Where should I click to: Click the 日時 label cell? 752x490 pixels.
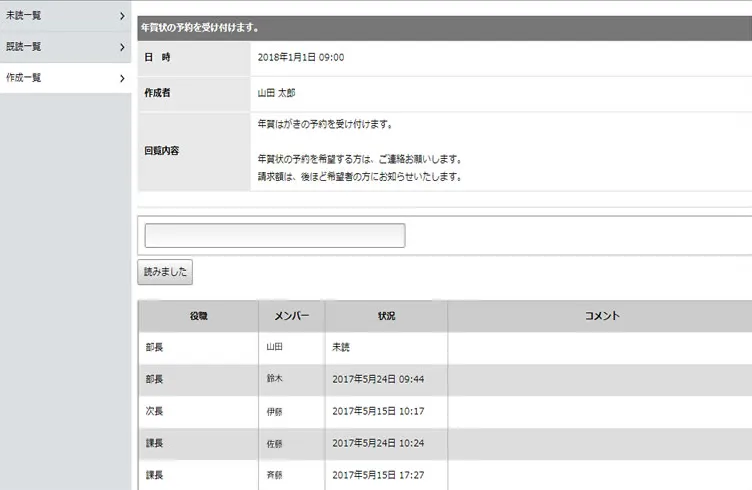[x=194, y=58]
